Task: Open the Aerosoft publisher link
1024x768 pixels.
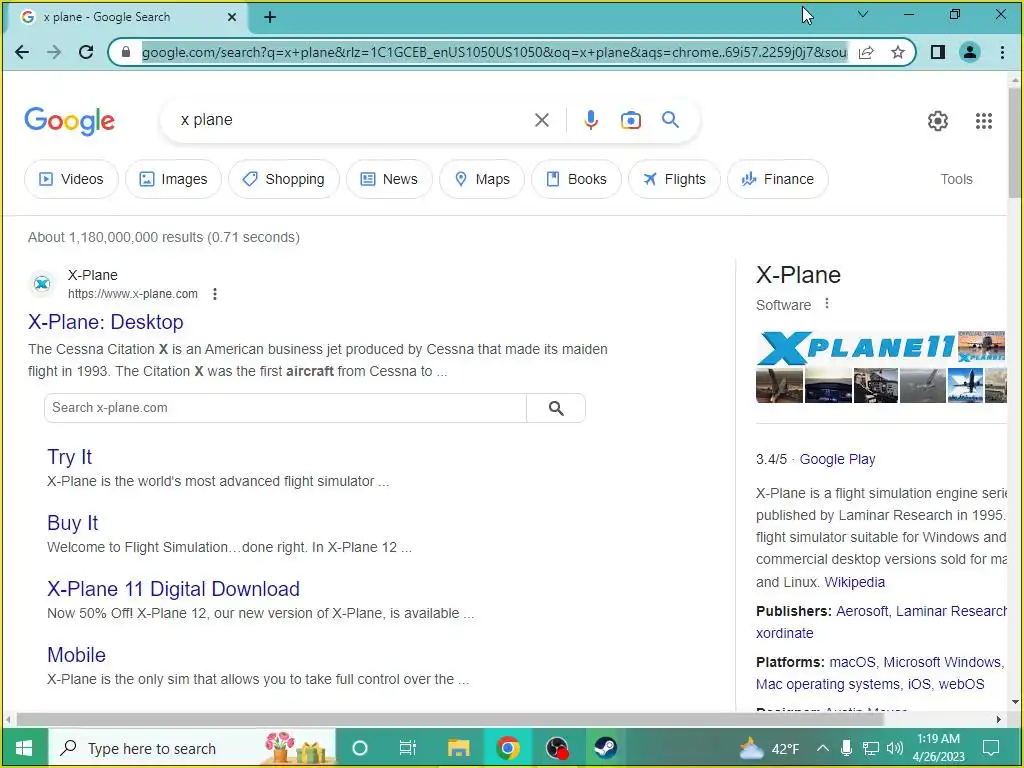Action: [x=861, y=611]
